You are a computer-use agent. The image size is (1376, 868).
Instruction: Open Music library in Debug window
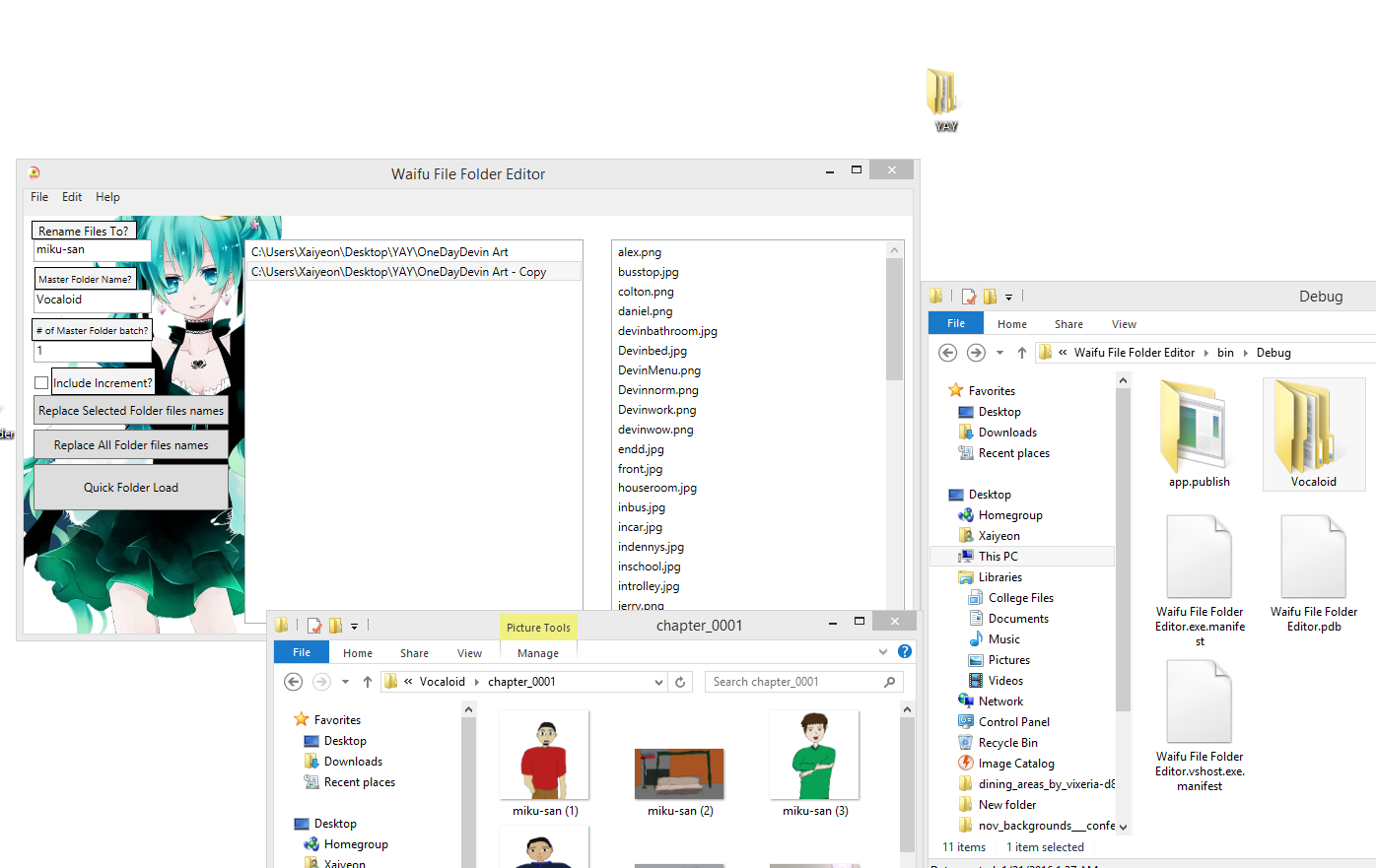pos(1003,639)
